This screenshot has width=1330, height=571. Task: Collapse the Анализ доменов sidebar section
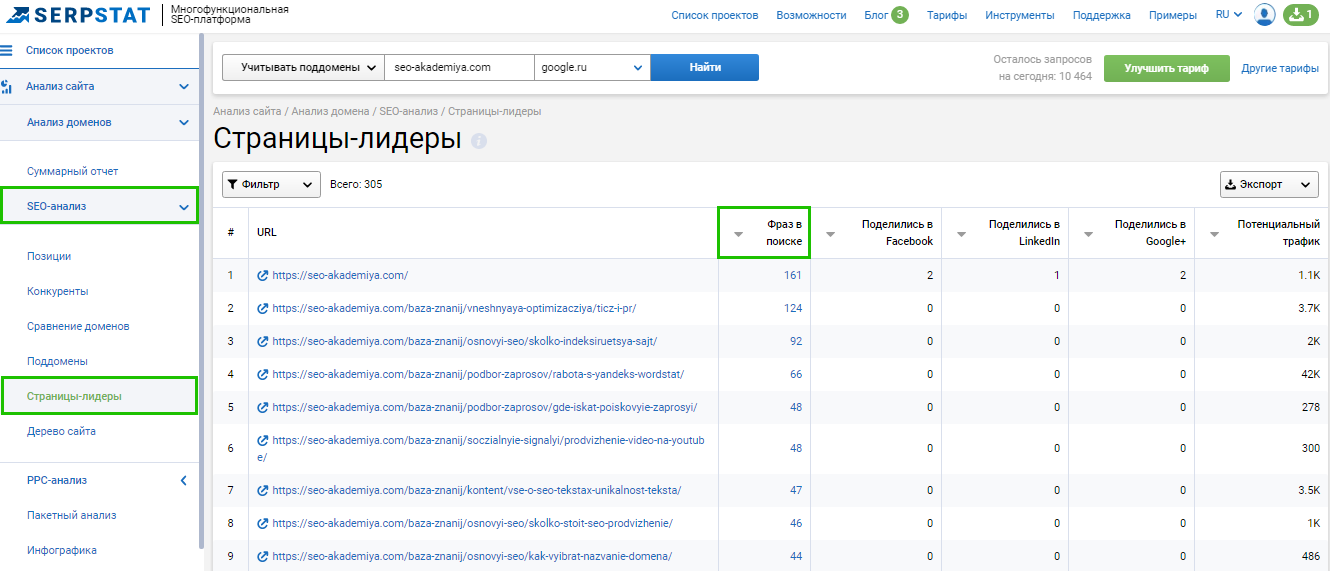point(183,122)
